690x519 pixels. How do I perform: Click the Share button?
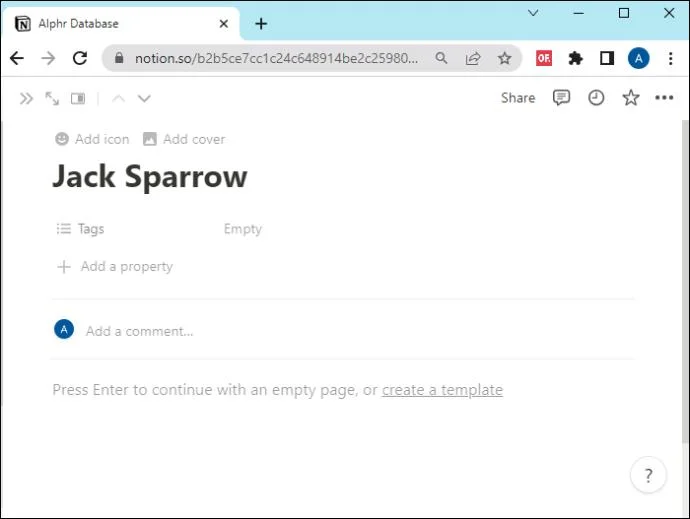tap(518, 98)
